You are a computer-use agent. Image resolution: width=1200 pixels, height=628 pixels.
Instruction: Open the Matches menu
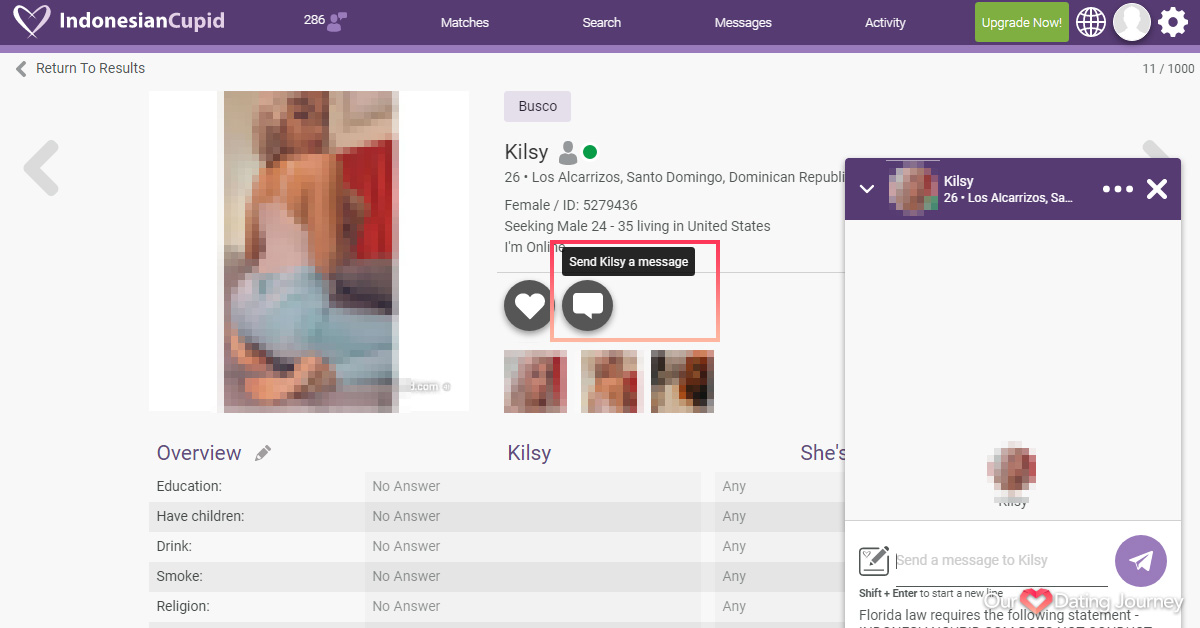coord(465,23)
